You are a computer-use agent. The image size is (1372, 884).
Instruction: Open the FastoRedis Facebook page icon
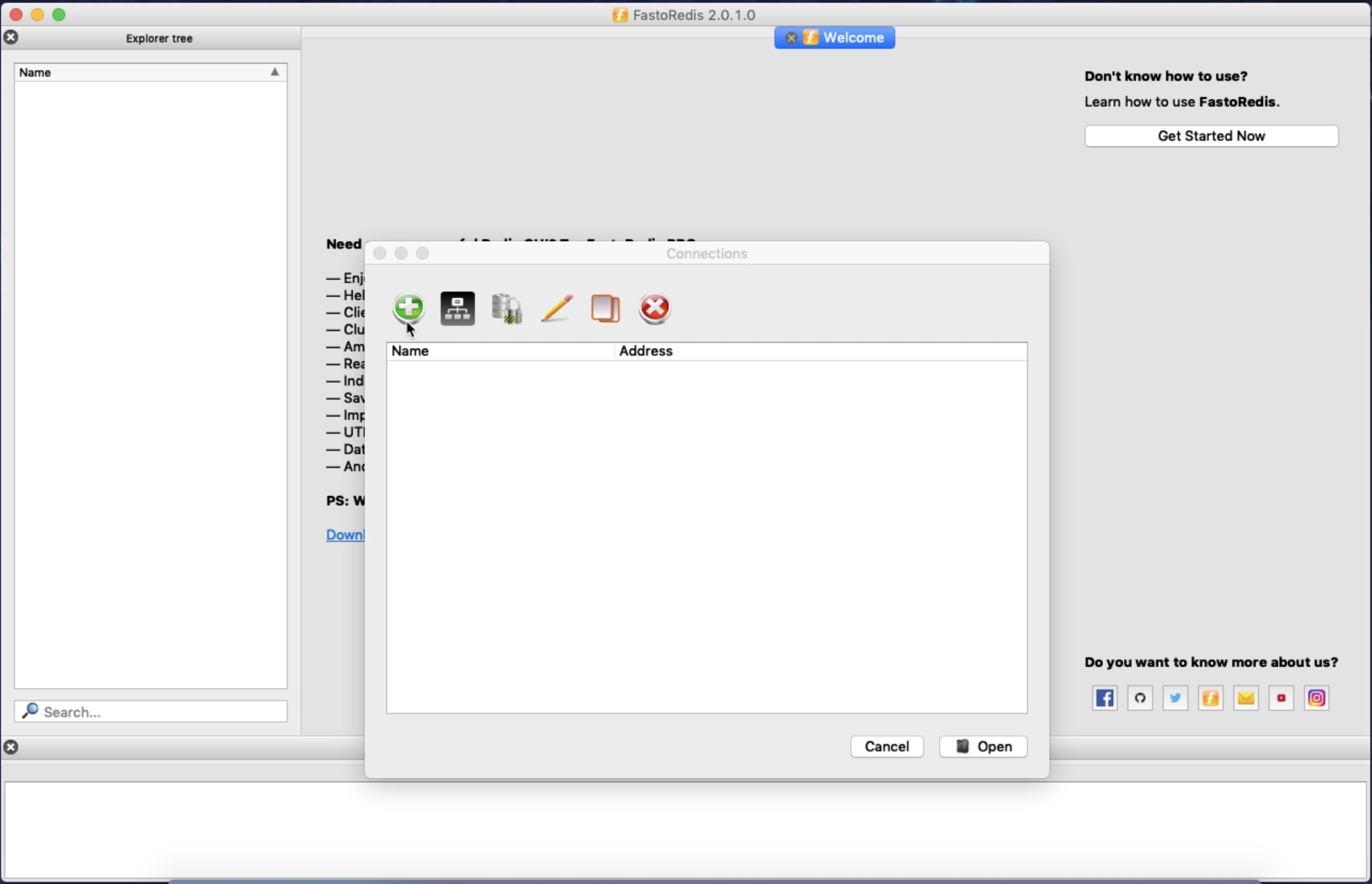pyautogui.click(x=1105, y=698)
